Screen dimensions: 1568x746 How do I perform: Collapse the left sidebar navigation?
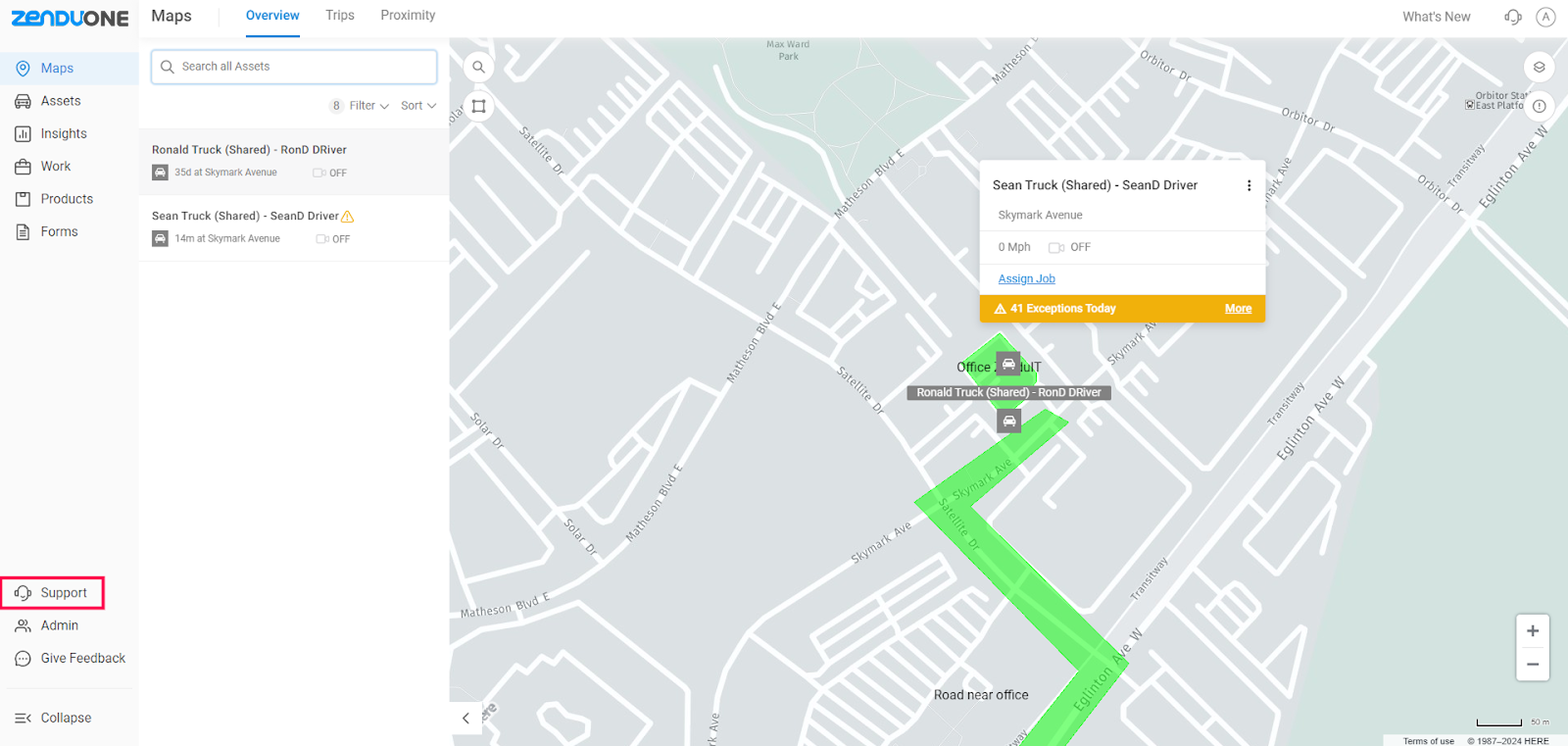53,718
